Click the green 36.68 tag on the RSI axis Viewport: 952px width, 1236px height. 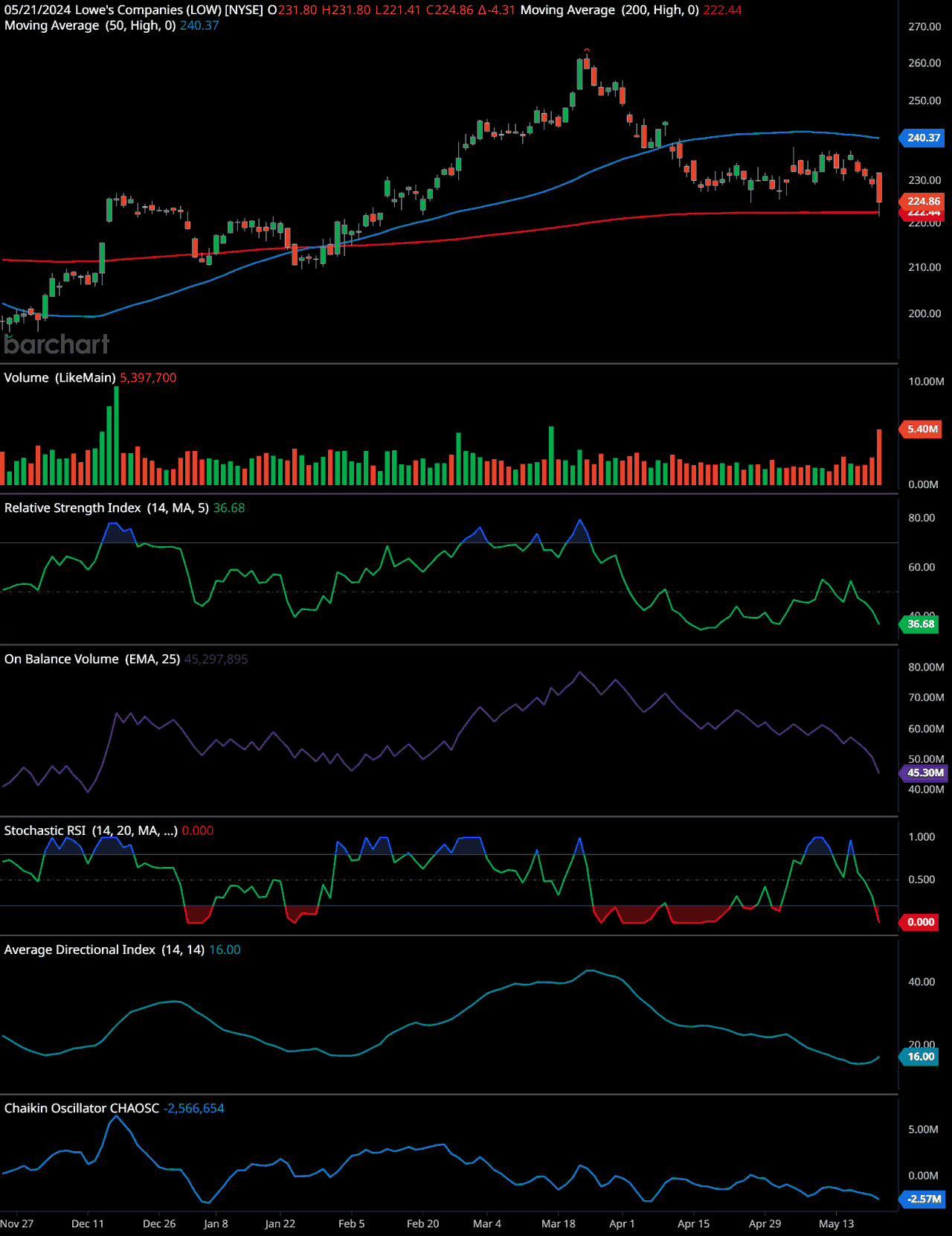[921, 624]
